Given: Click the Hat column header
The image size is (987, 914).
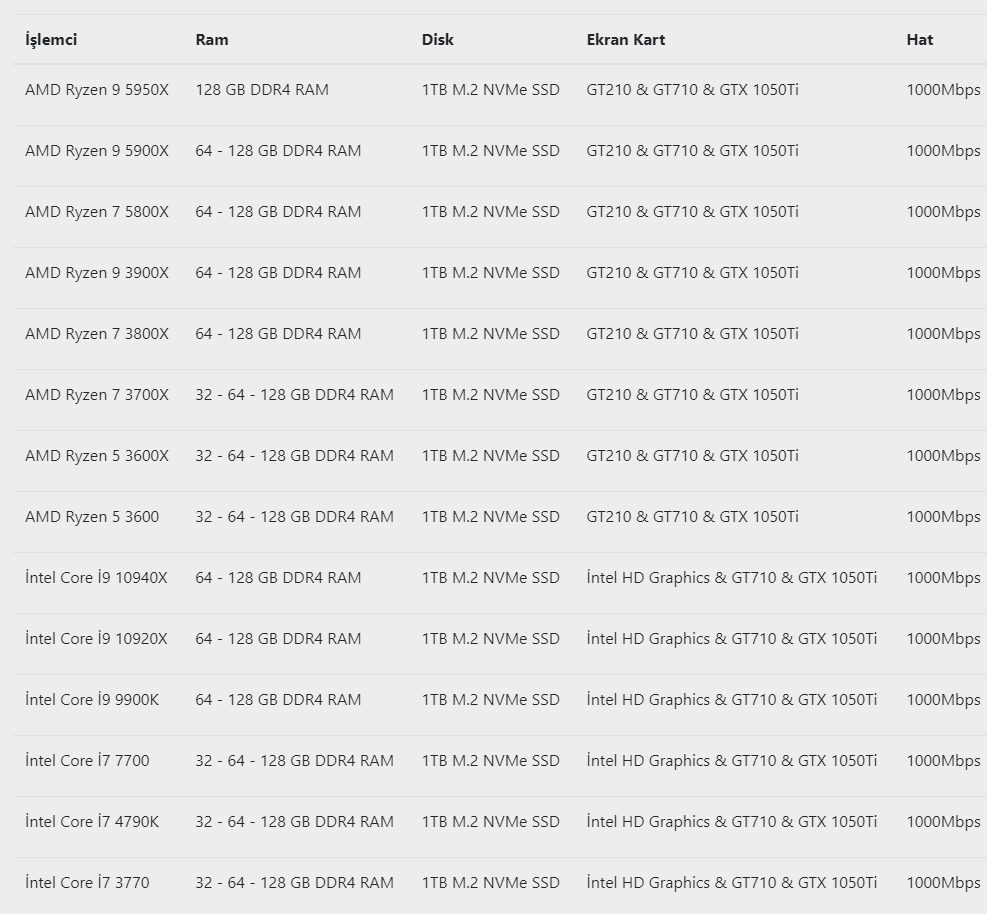Looking at the screenshot, I should [920, 40].
